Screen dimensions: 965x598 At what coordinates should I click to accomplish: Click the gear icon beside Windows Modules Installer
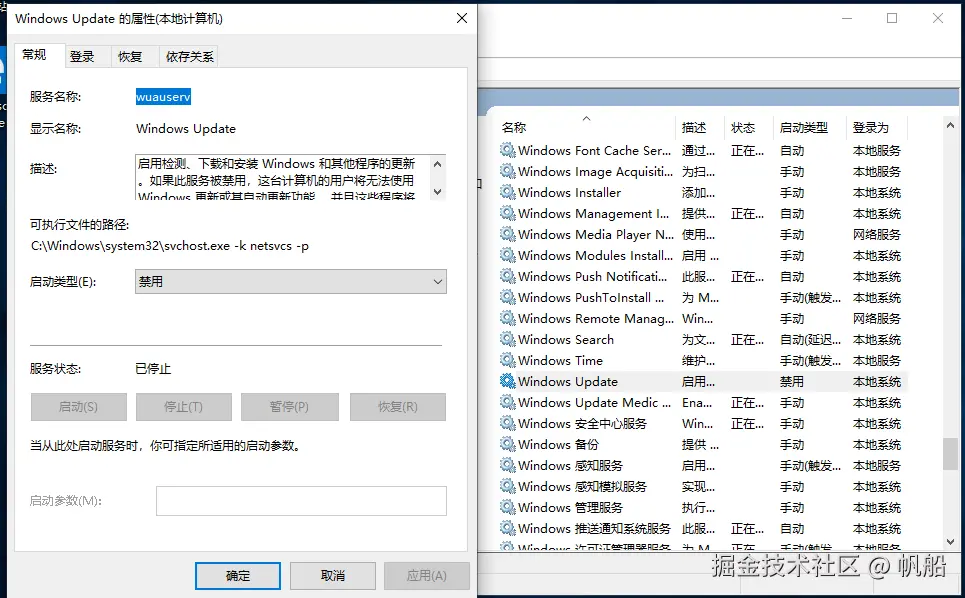click(507, 255)
